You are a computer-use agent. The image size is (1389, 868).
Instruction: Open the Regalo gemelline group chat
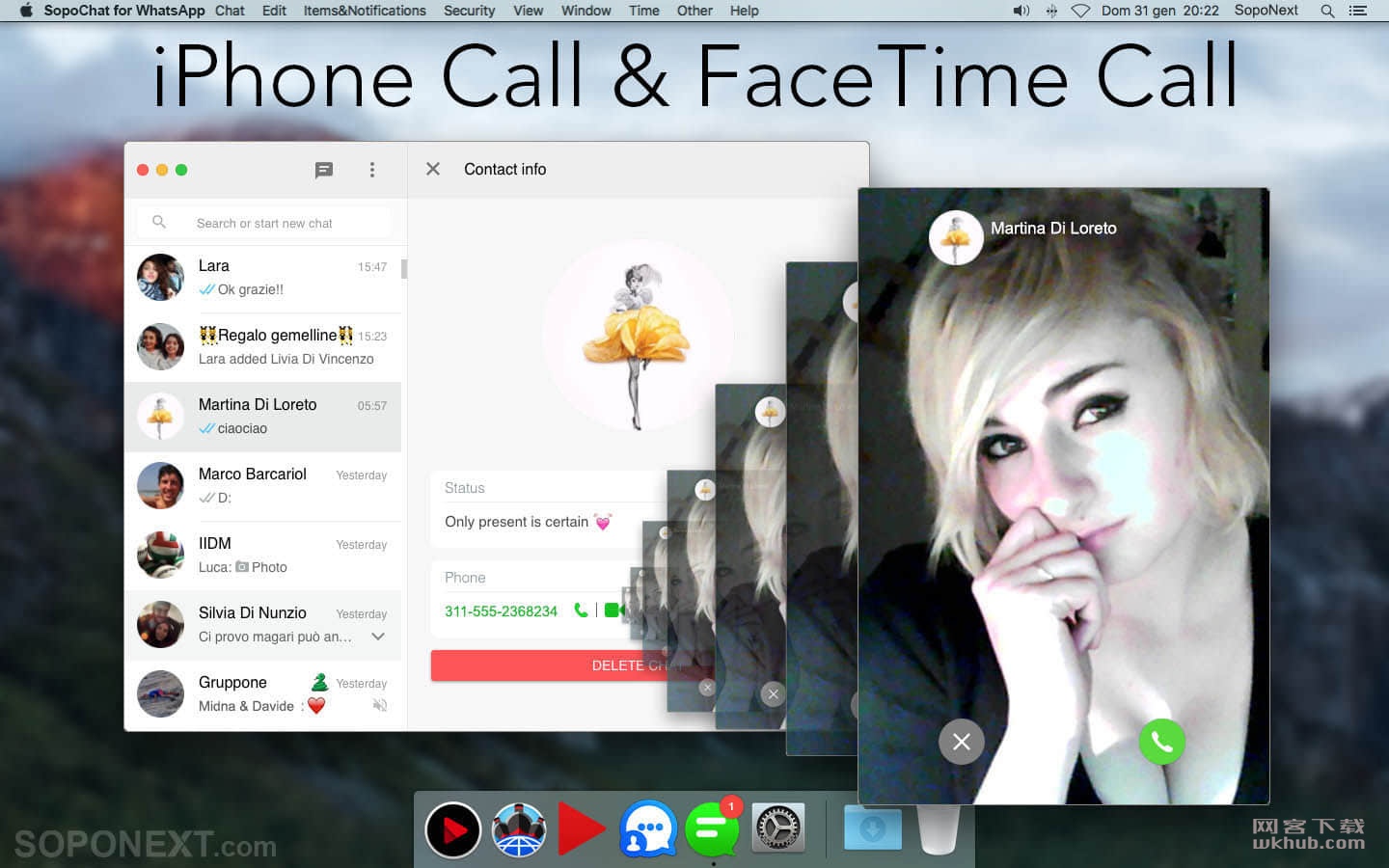coord(262,347)
